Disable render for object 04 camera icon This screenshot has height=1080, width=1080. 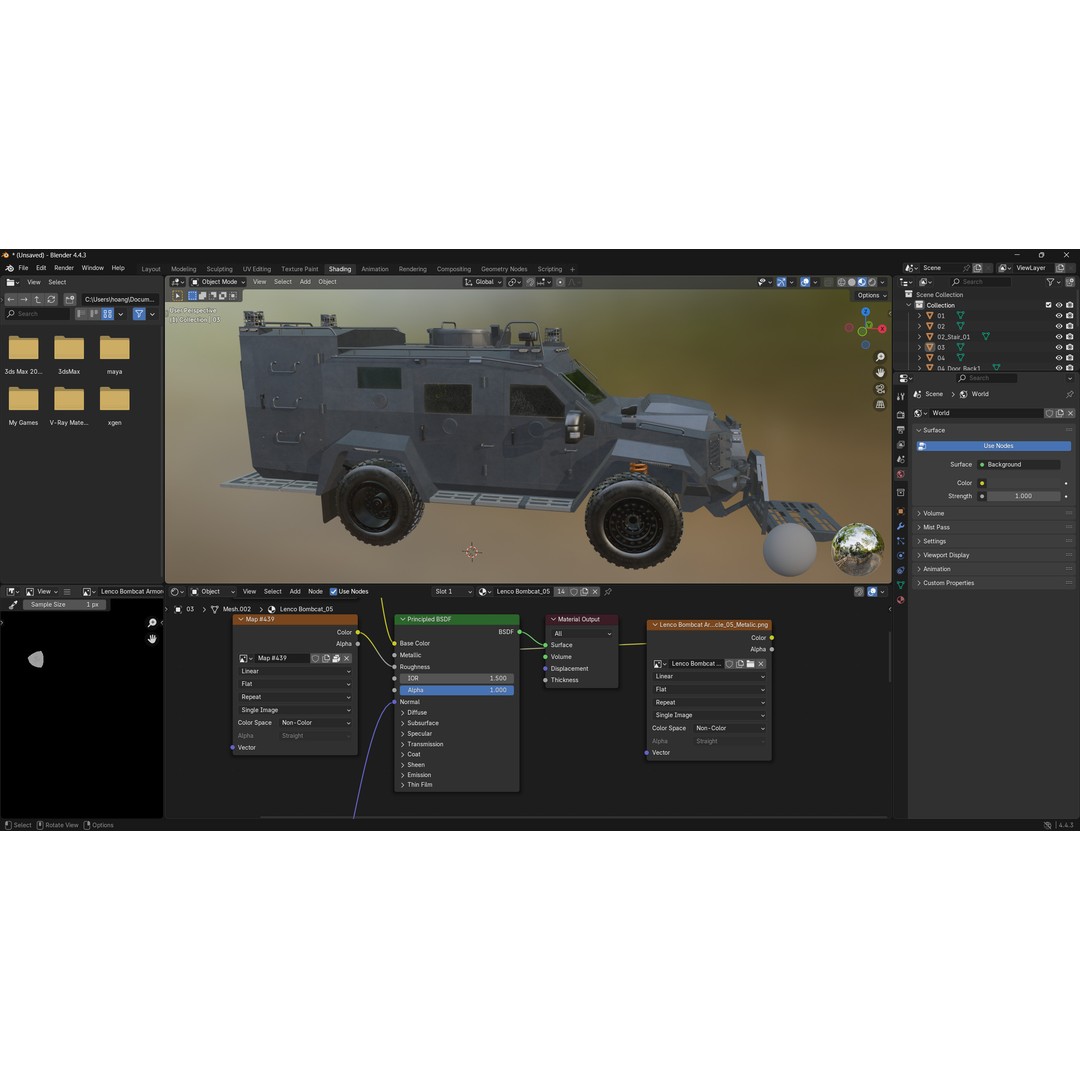[1070, 358]
